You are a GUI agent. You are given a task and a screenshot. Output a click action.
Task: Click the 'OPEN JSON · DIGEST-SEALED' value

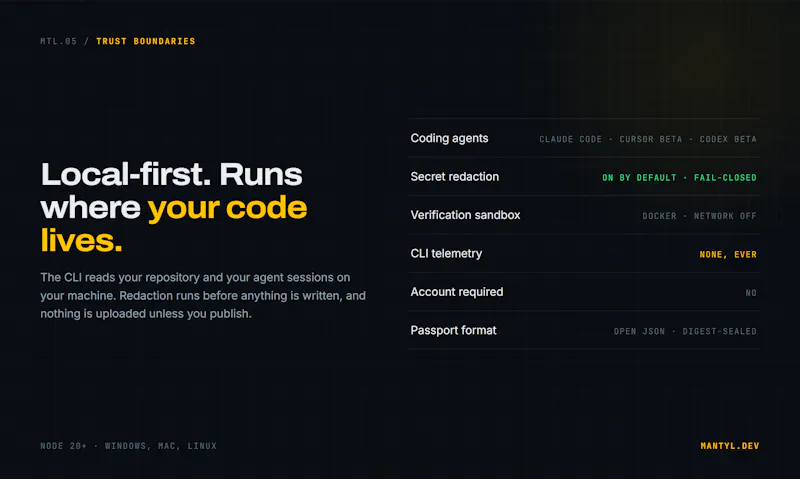point(685,332)
